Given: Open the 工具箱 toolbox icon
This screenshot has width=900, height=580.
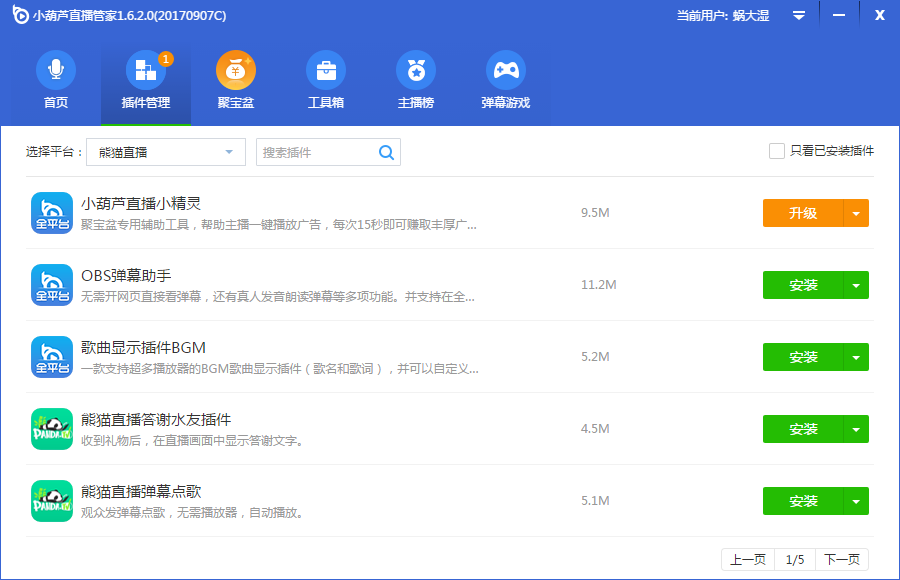Looking at the screenshot, I should [326, 71].
